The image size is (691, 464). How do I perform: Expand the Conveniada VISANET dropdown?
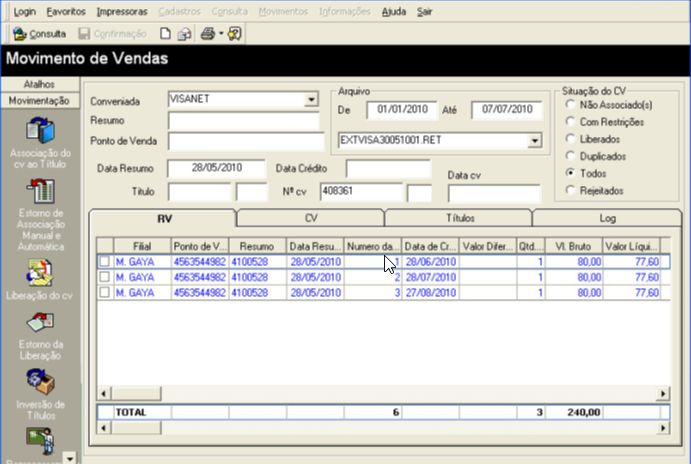(x=311, y=99)
